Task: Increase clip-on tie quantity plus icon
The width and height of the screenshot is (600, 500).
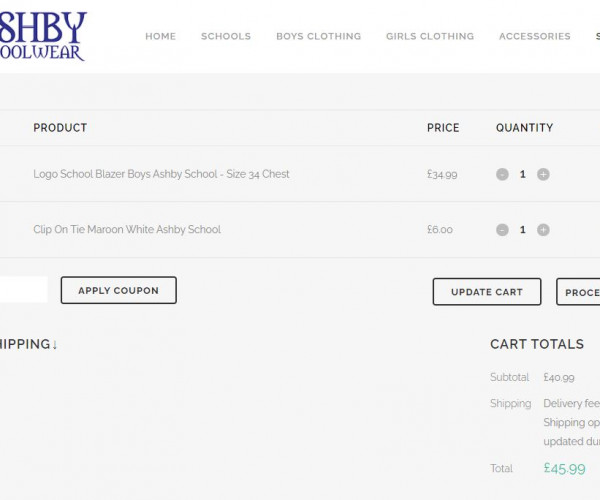Action: point(543,230)
